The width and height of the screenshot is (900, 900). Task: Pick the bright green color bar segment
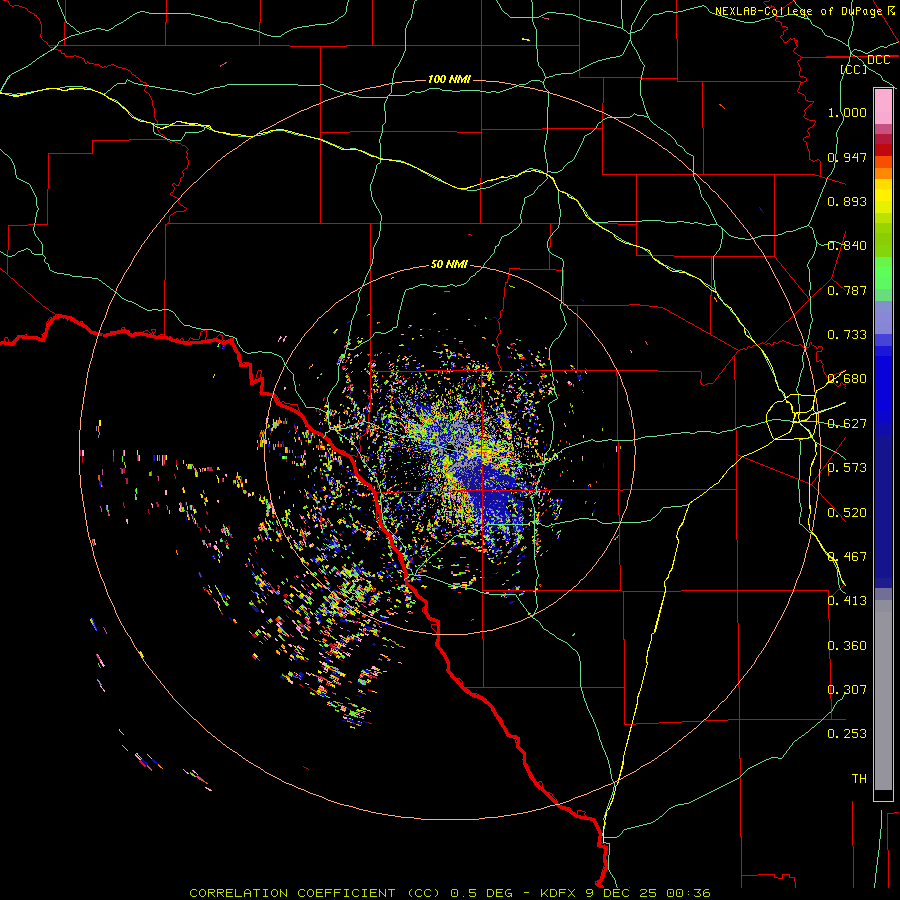[883, 273]
